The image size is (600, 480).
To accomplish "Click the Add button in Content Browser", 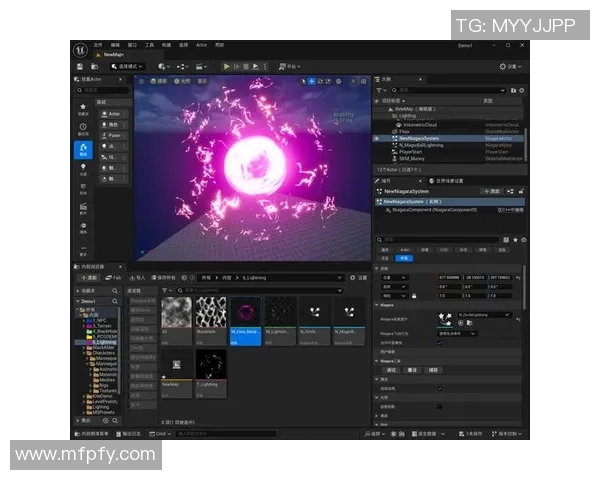I will [88, 277].
